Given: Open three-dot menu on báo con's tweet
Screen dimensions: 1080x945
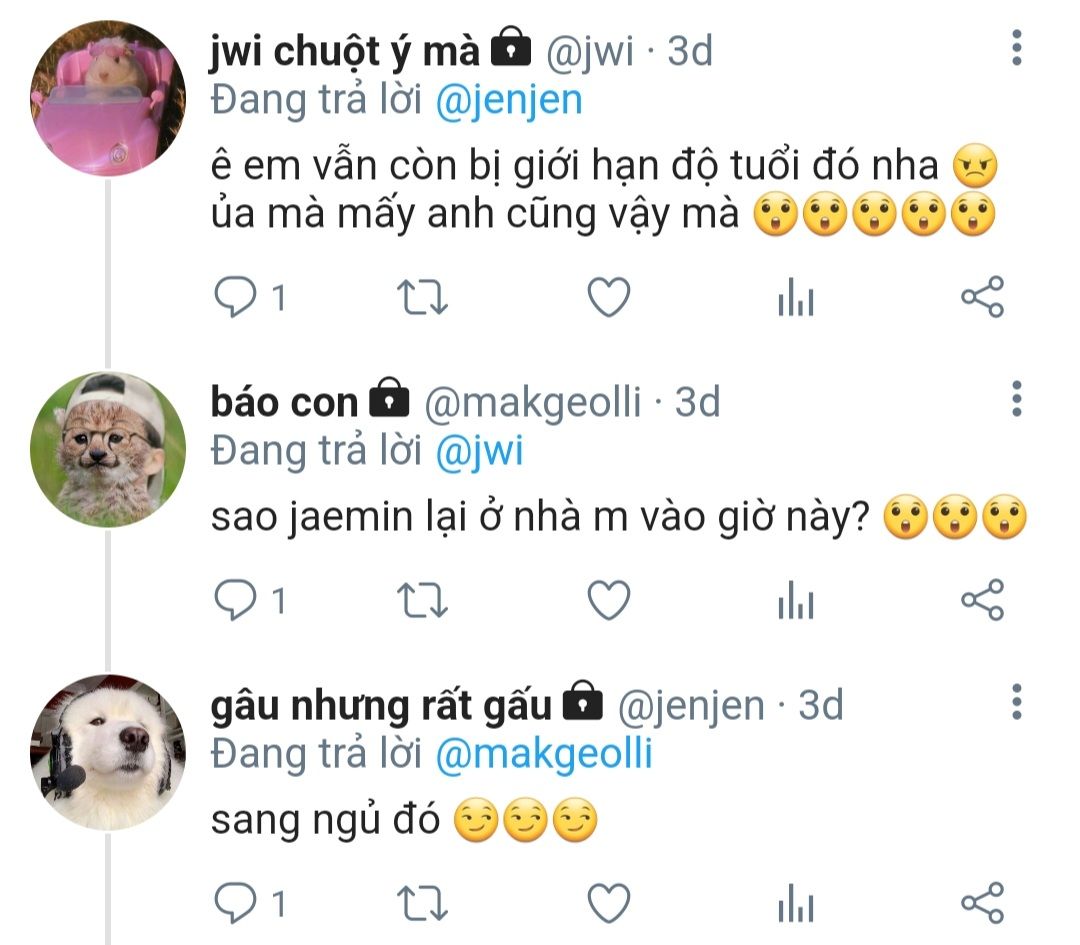Looking at the screenshot, I should (x=1017, y=398).
